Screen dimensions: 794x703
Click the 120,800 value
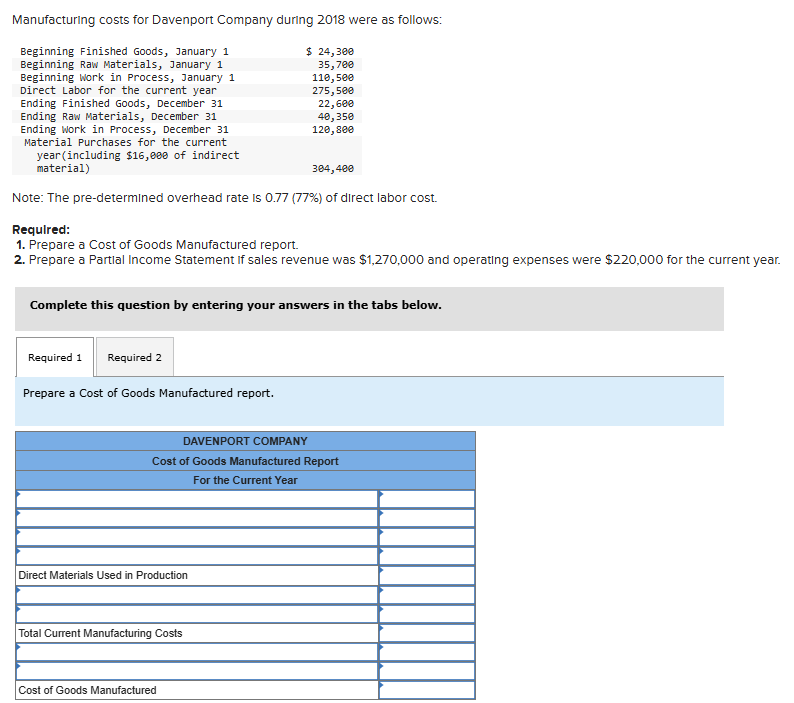pyautogui.click(x=333, y=130)
